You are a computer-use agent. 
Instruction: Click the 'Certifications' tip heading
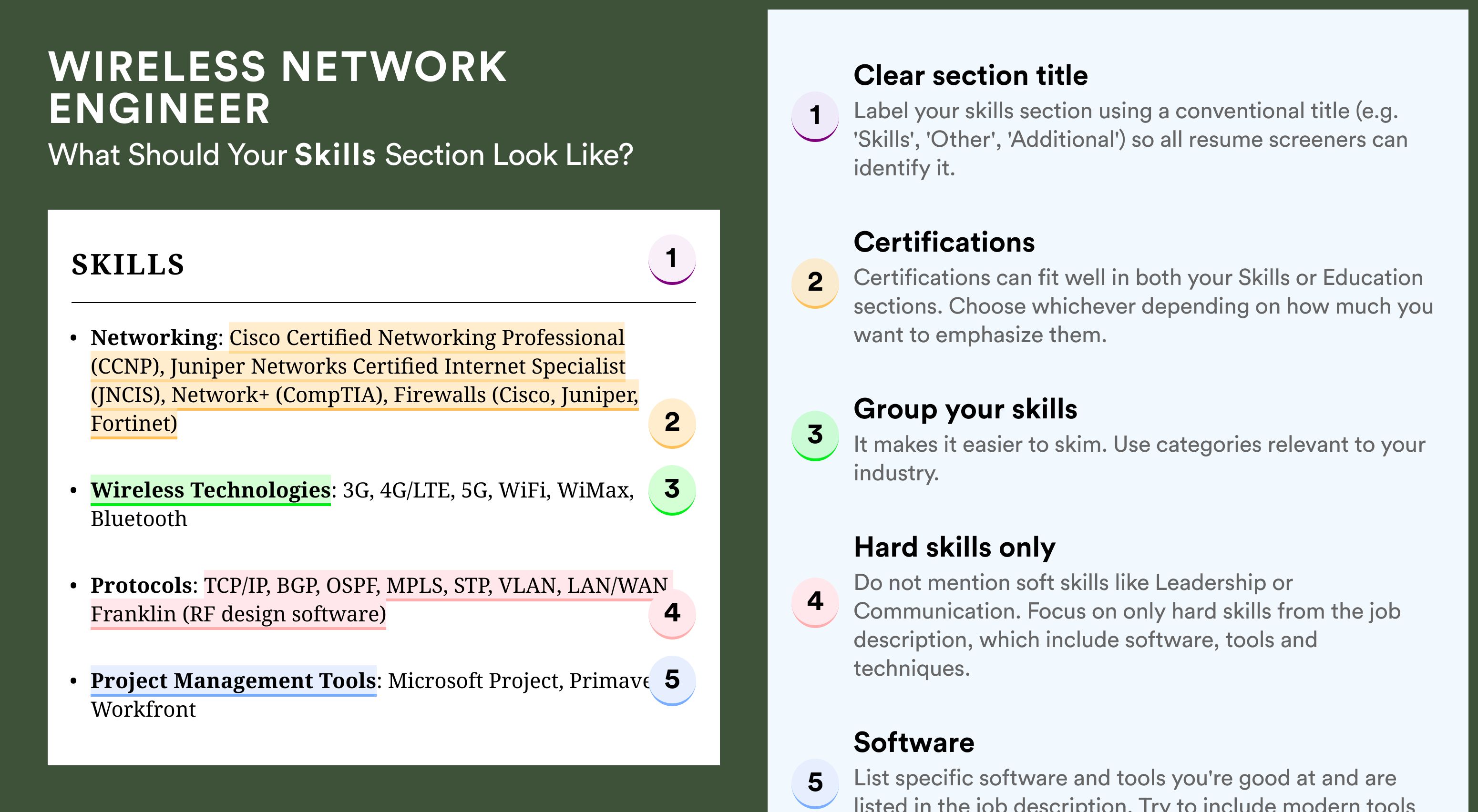pyautogui.click(x=944, y=242)
